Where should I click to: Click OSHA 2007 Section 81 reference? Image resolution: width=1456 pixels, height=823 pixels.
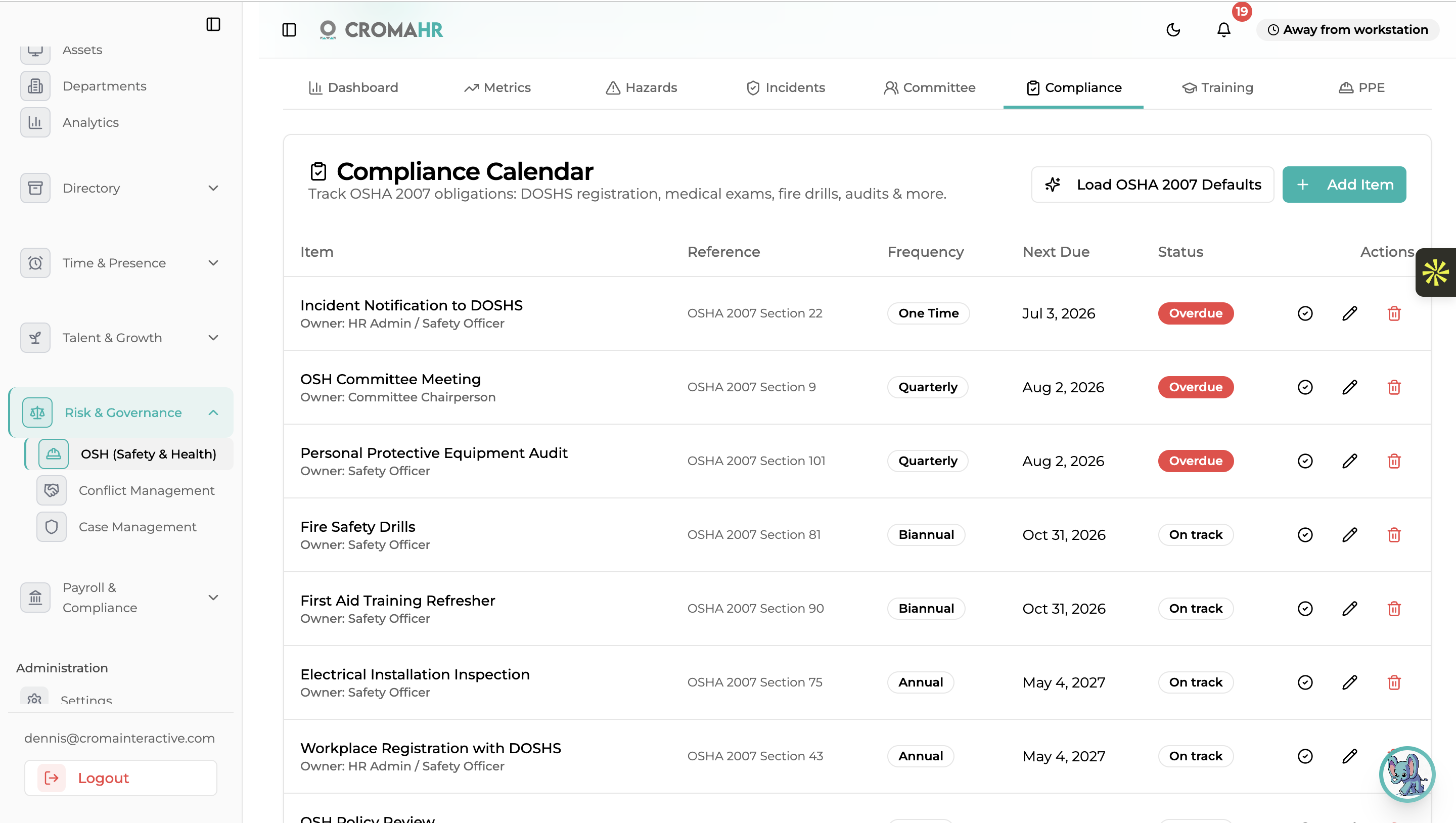[x=753, y=535]
